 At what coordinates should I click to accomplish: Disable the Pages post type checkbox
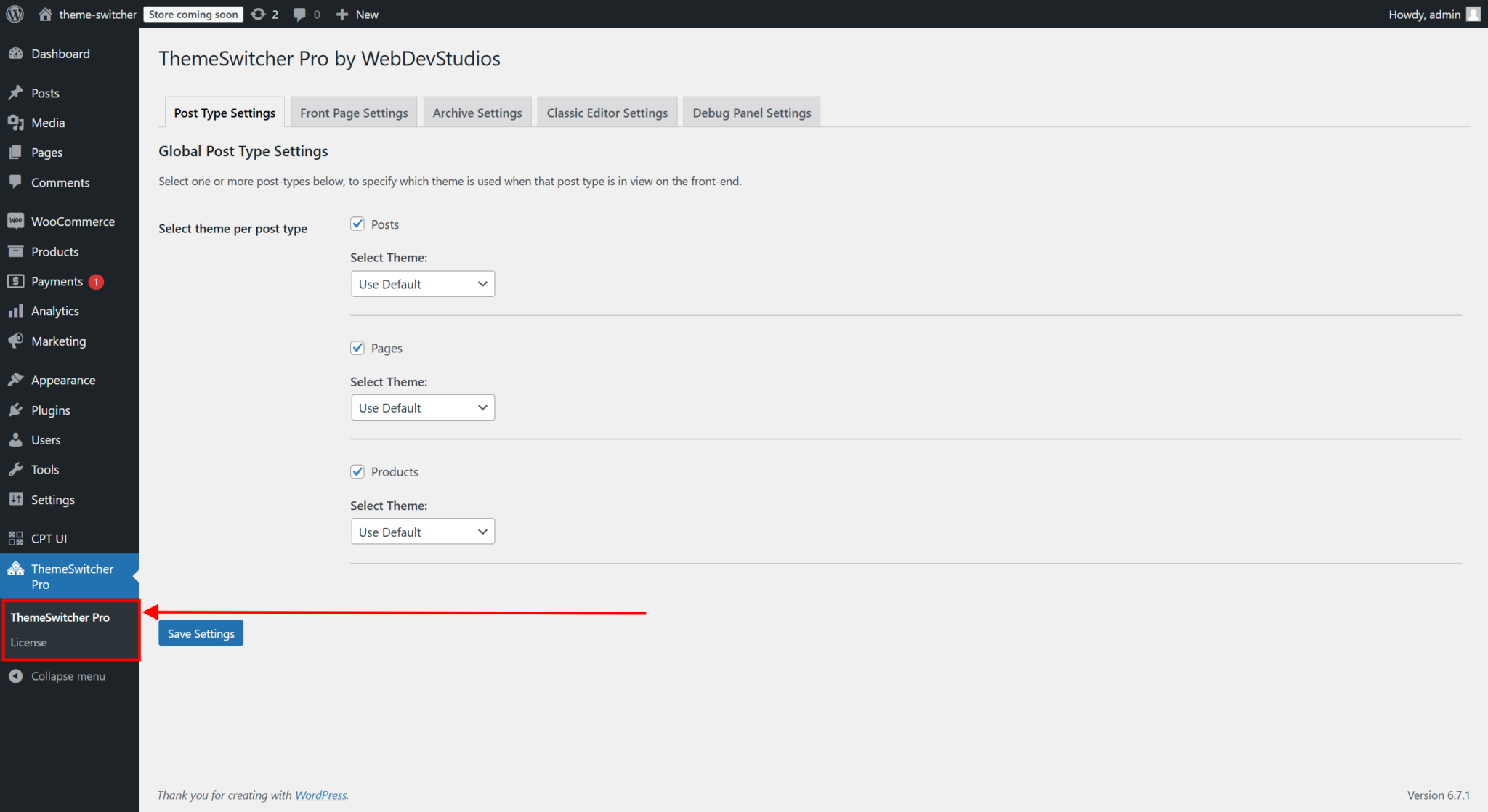tap(357, 347)
